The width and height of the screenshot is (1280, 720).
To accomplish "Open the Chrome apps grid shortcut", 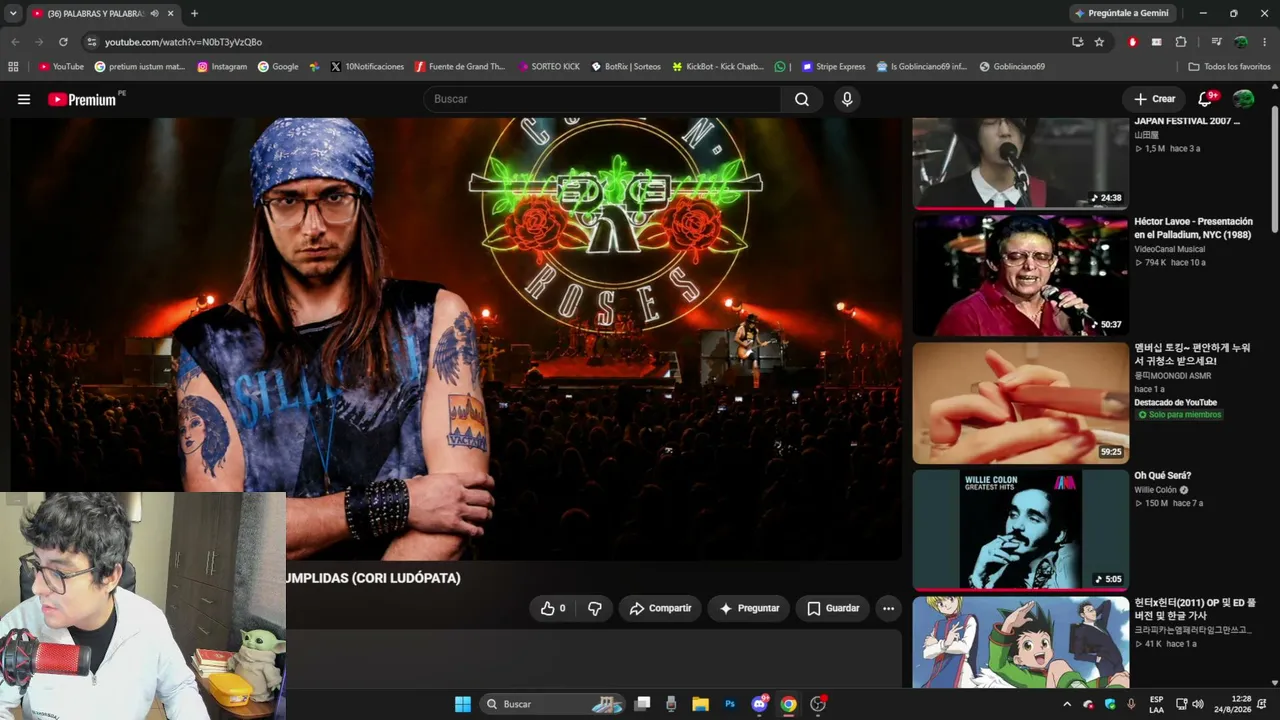I will click(x=13, y=67).
